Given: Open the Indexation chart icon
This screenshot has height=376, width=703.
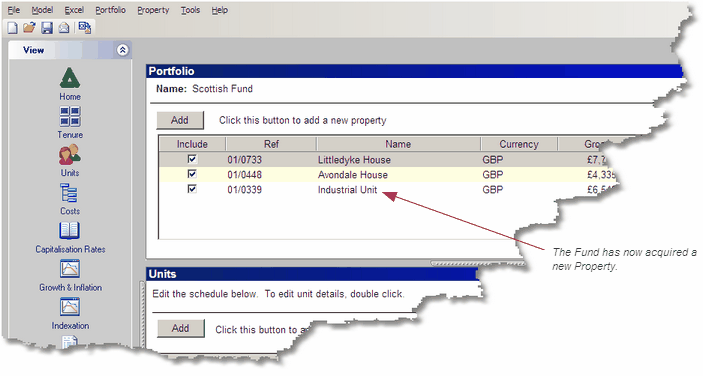Looking at the screenshot, I should tap(69, 307).
